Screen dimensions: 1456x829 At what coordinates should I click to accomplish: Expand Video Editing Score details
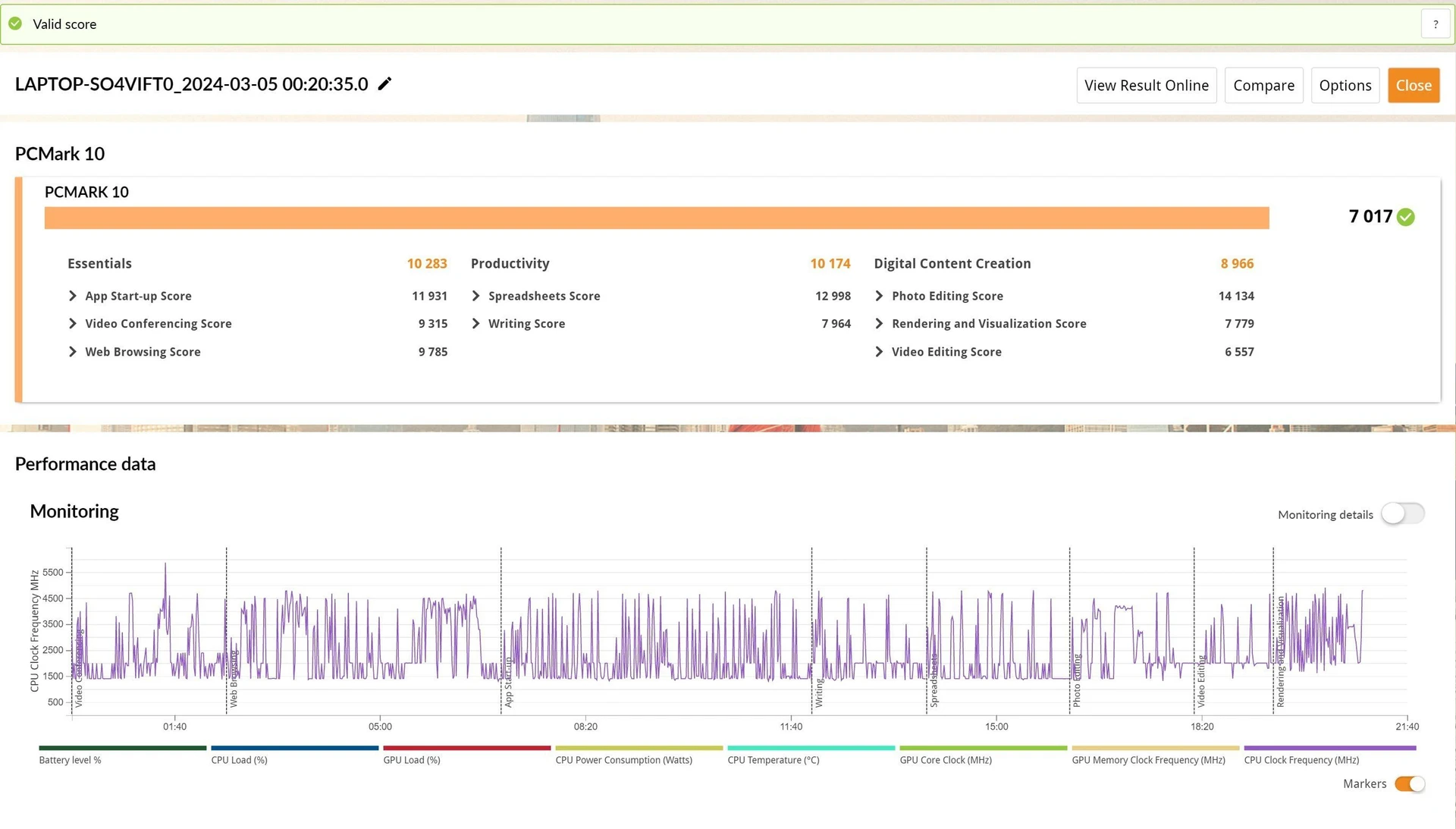pos(879,351)
